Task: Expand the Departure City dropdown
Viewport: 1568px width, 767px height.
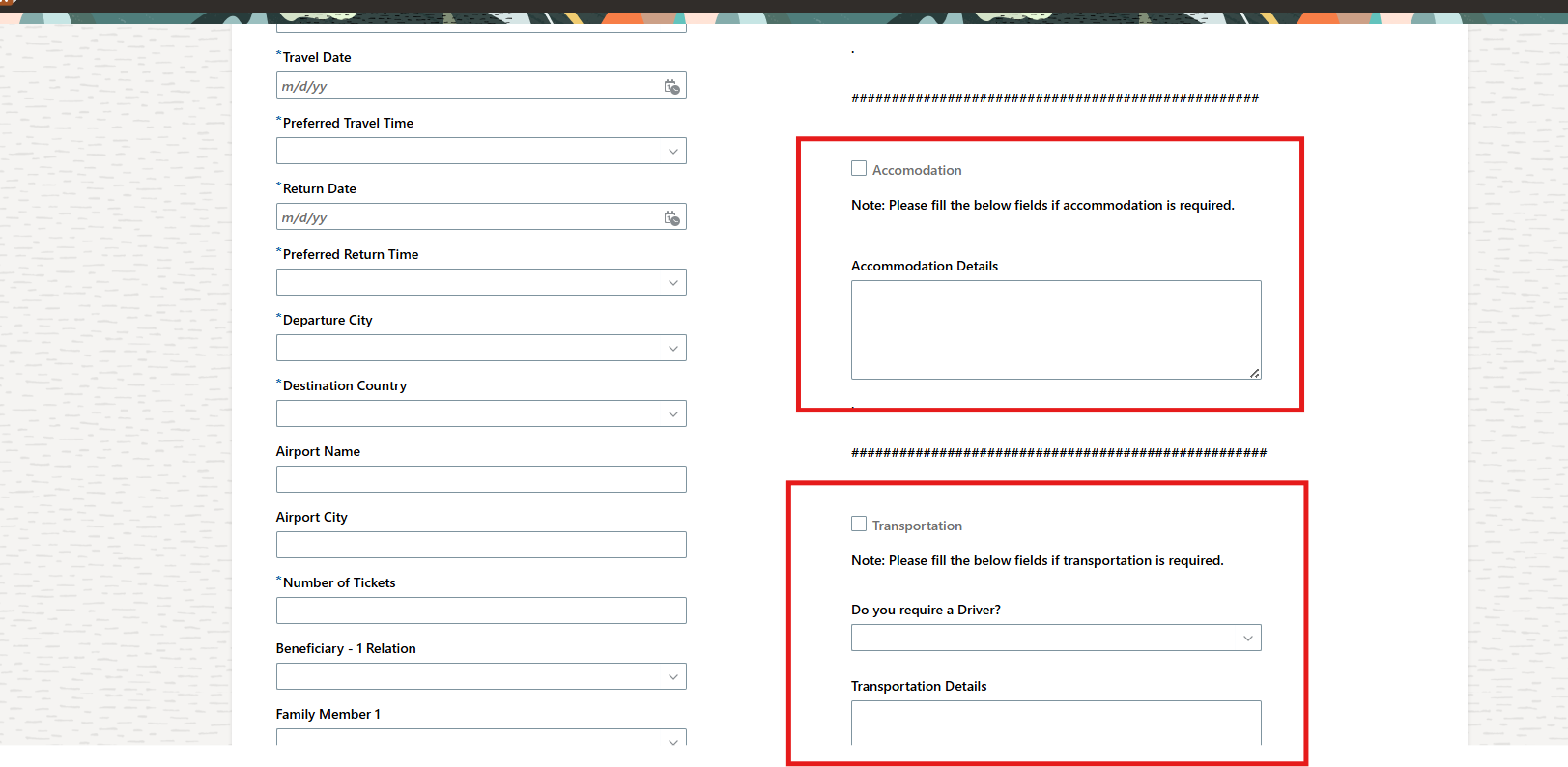Action: [x=481, y=349]
